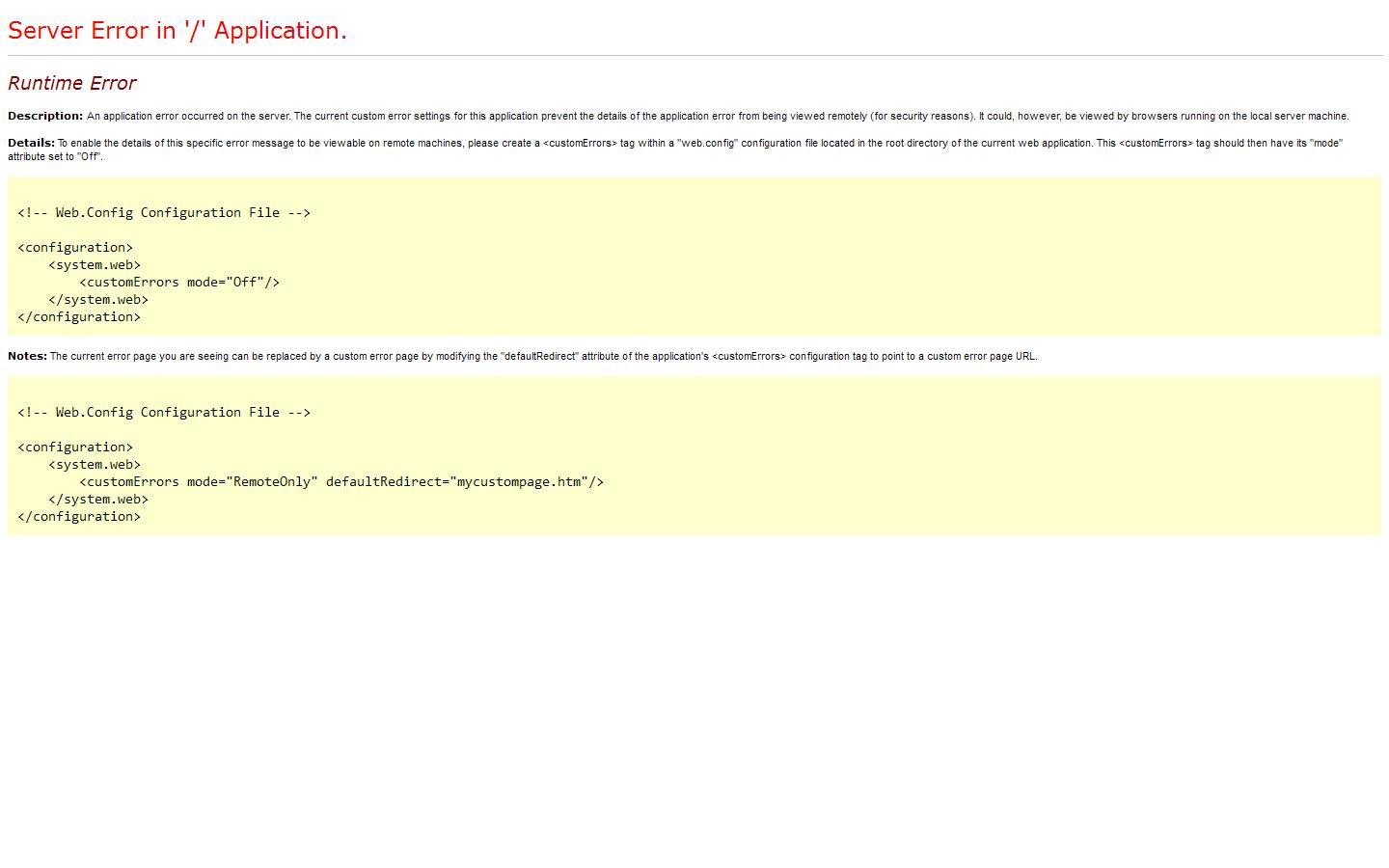This screenshot has height=868, width=1389.
Task: Click opening <configuration> tag in second code block
Action: coord(75,448)
